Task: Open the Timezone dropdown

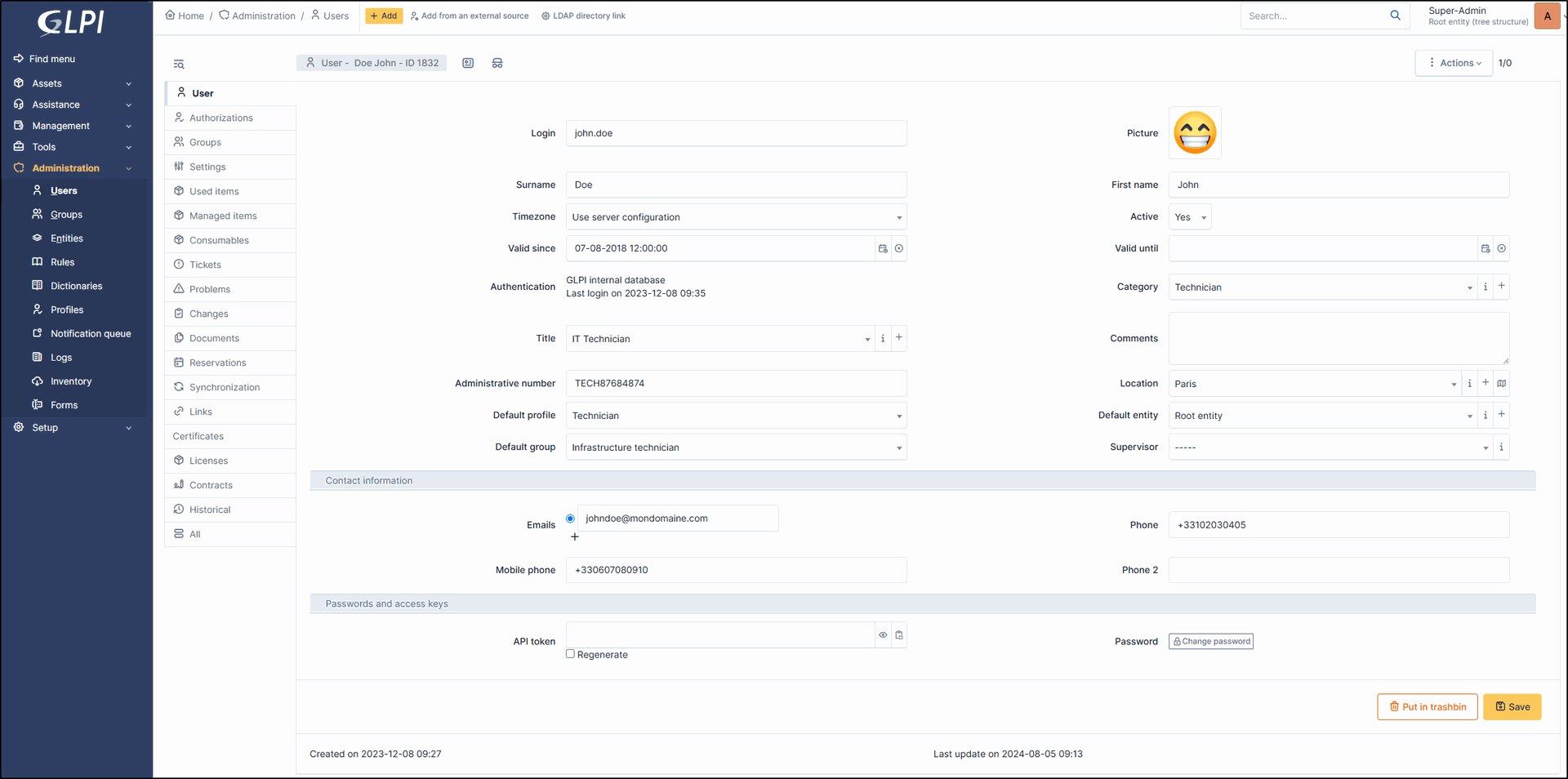Action: 736,217
